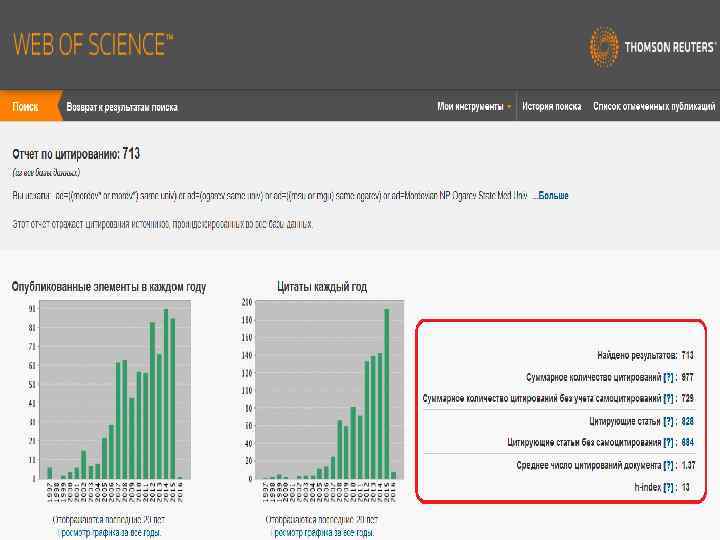Open Список отмеченных публикаций
This screenshot has width=720, height=540.
(x=654, y=107)
